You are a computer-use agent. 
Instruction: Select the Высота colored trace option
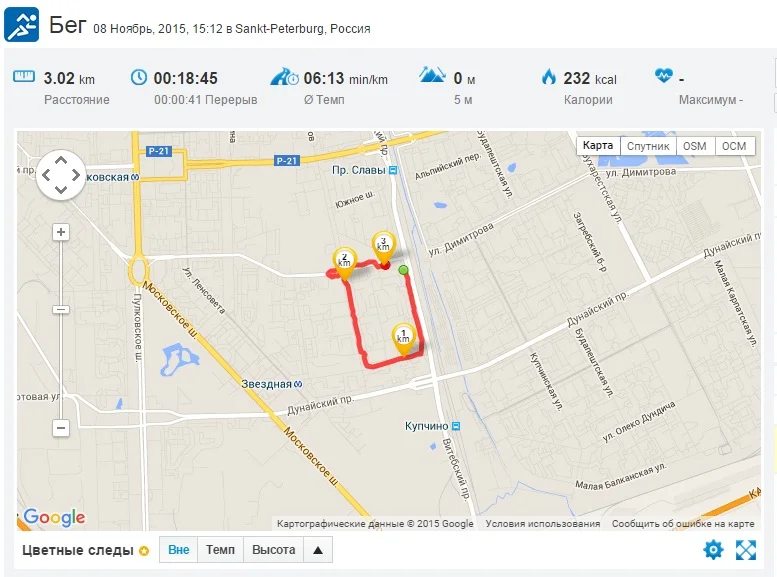point(273,550)
